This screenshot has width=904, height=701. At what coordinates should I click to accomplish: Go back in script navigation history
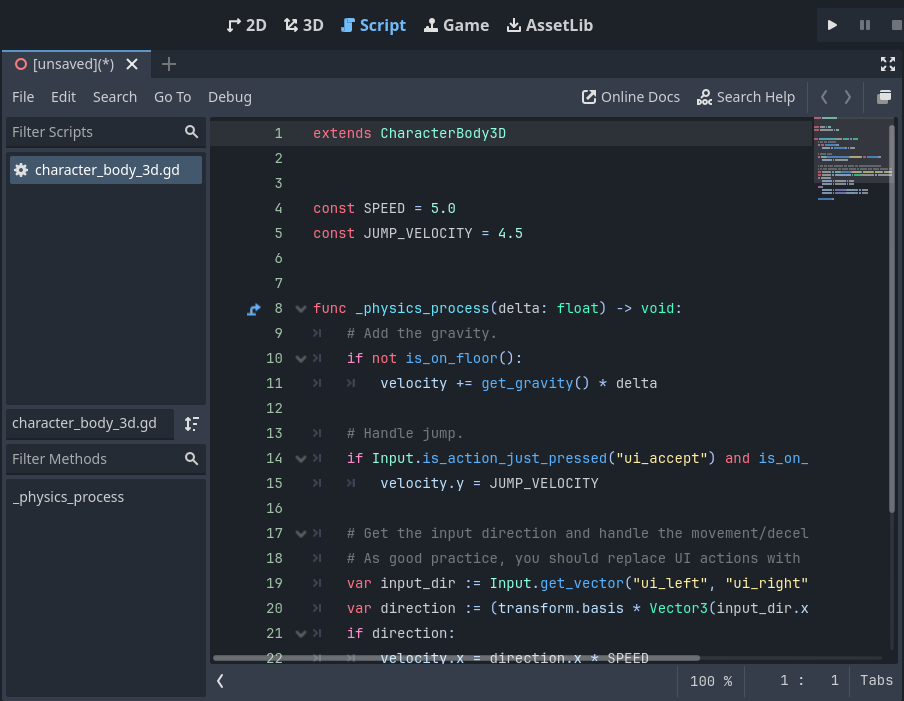point(823,97)
